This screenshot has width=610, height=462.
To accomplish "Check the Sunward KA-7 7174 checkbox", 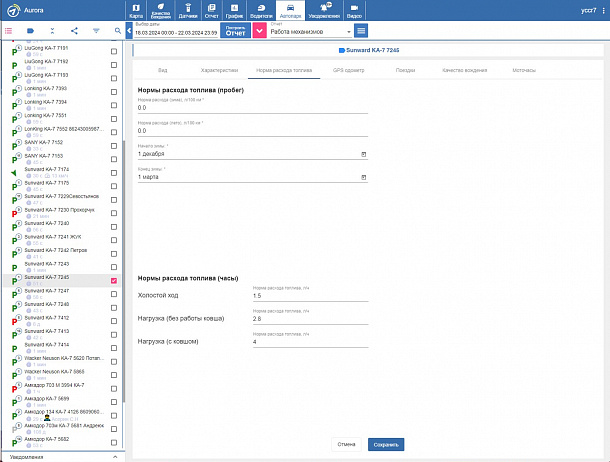I will point(114,173).
